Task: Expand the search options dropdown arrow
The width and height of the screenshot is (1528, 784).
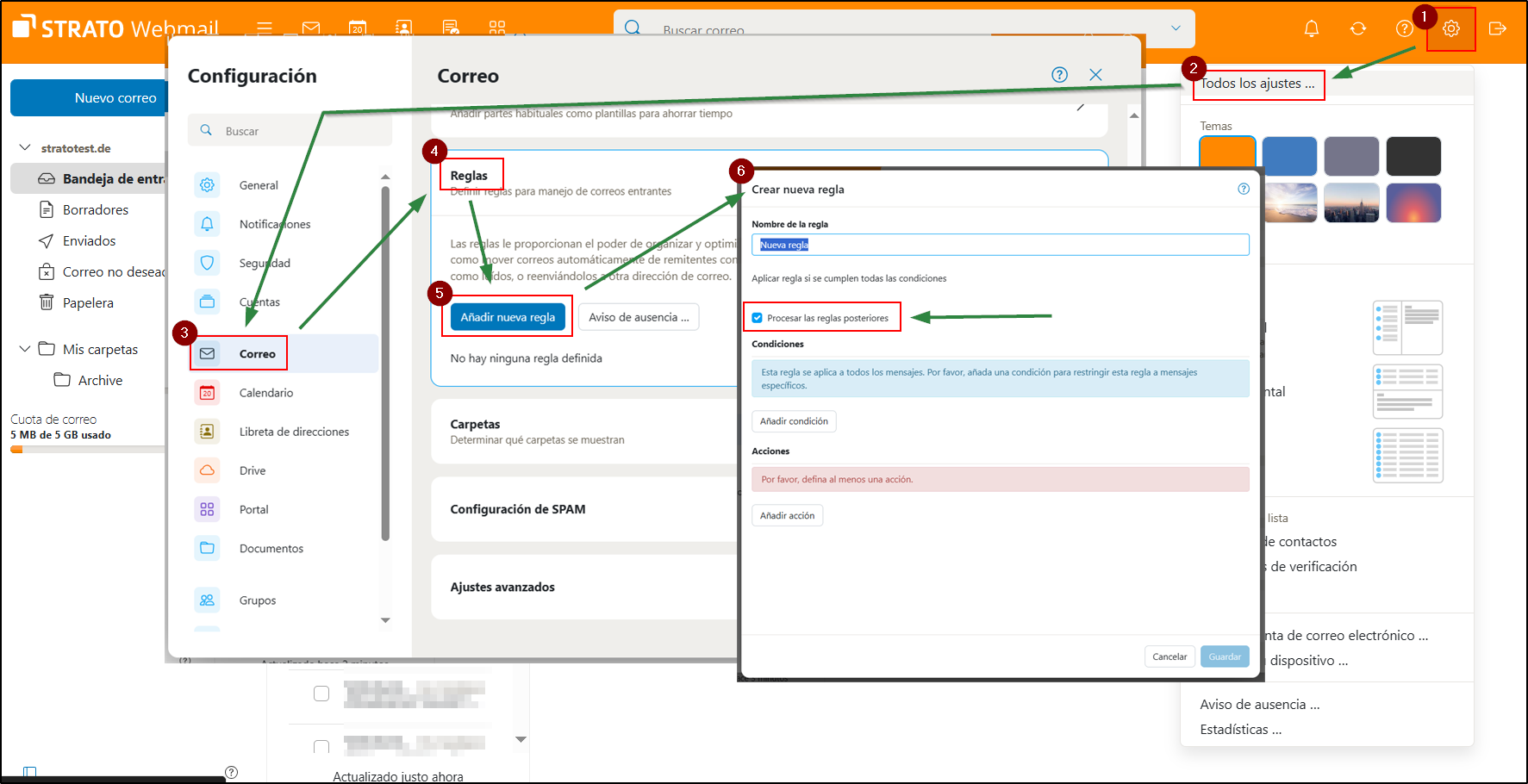Action: [x=1176, y=29]
